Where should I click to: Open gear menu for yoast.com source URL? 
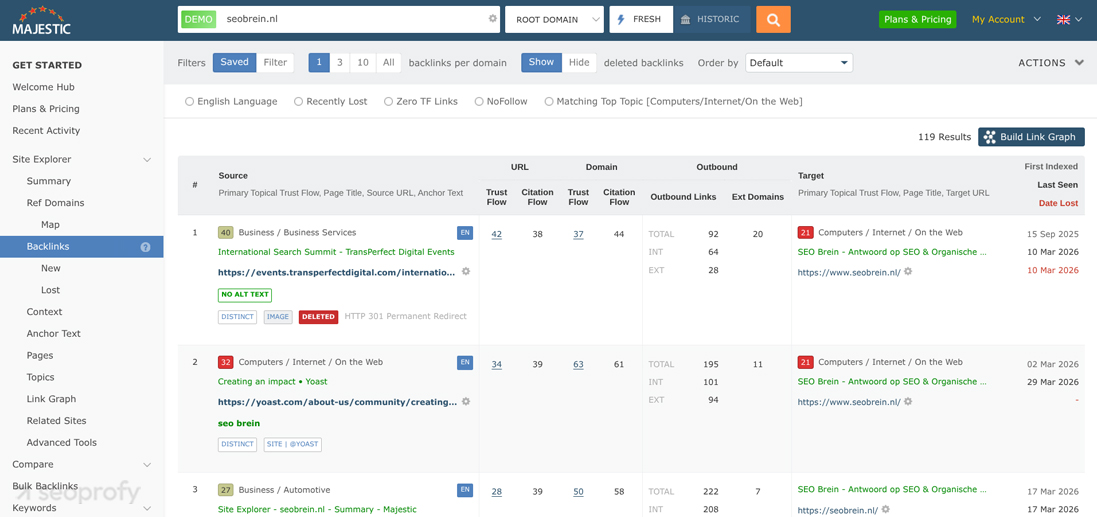tap(466, 402)
